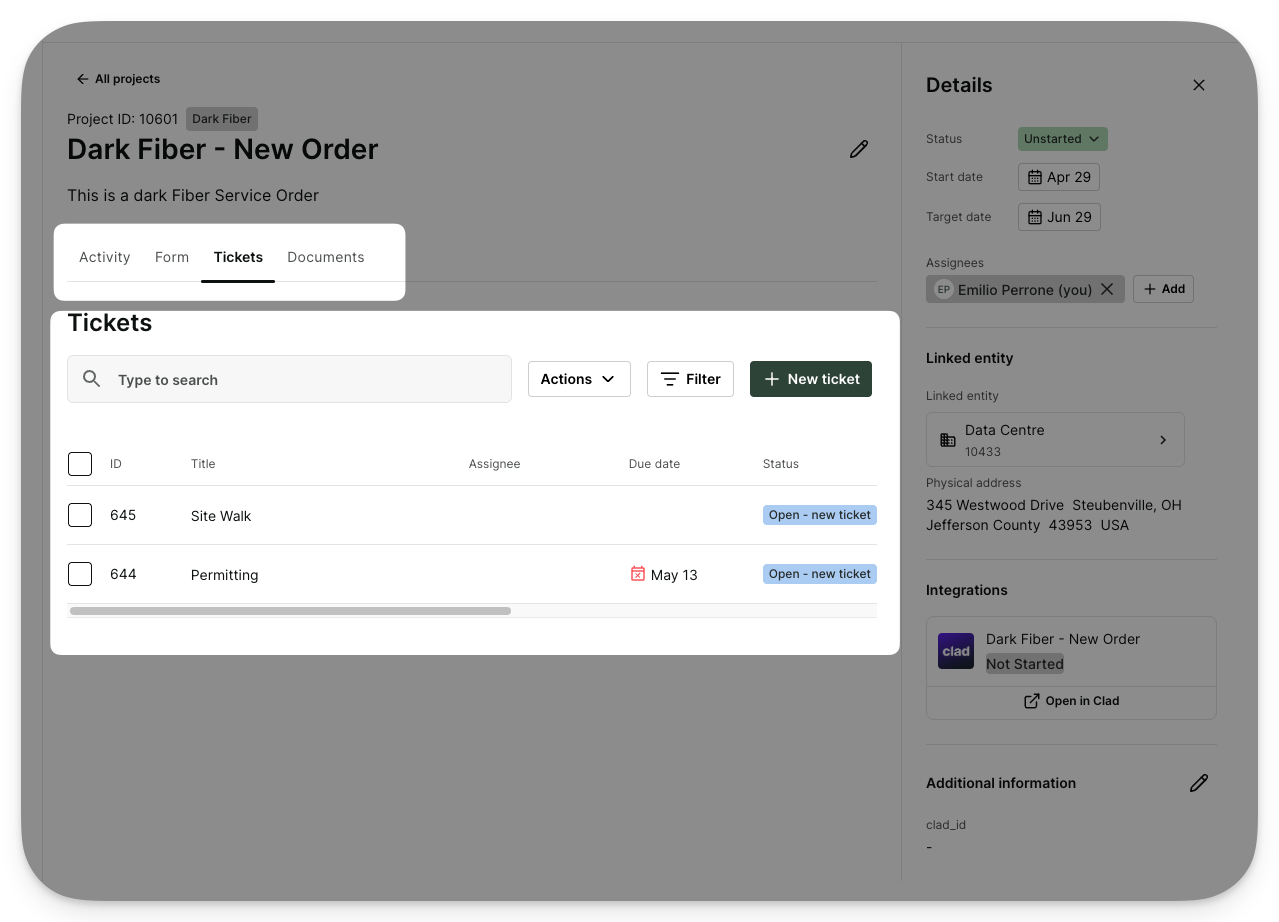1279x922 pixels.
Task: Click Add to add an assignee
Action: pos(1163,289)
